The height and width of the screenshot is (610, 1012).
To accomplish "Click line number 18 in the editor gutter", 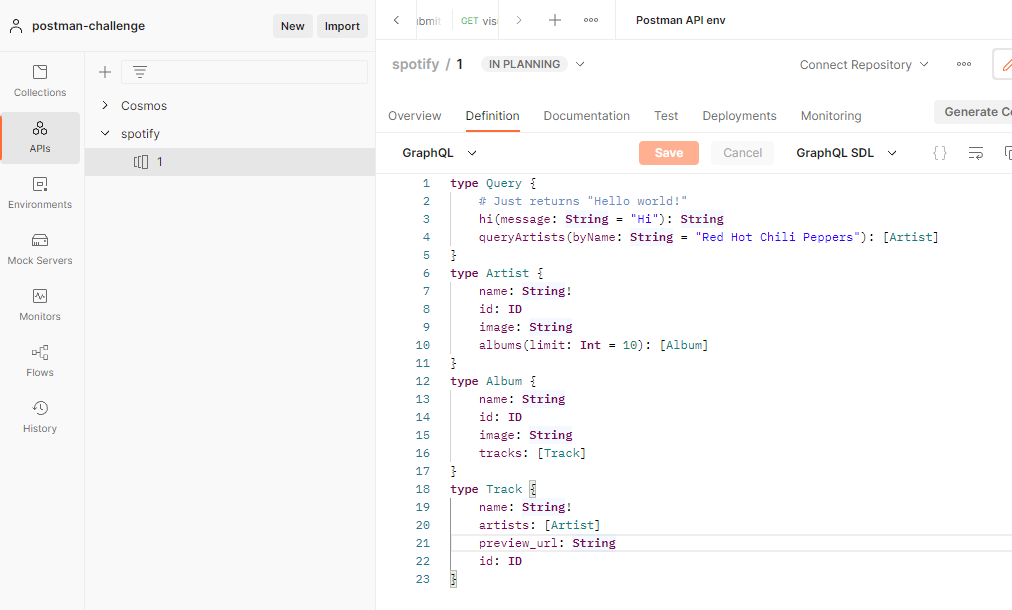I will tap(423, 489).
